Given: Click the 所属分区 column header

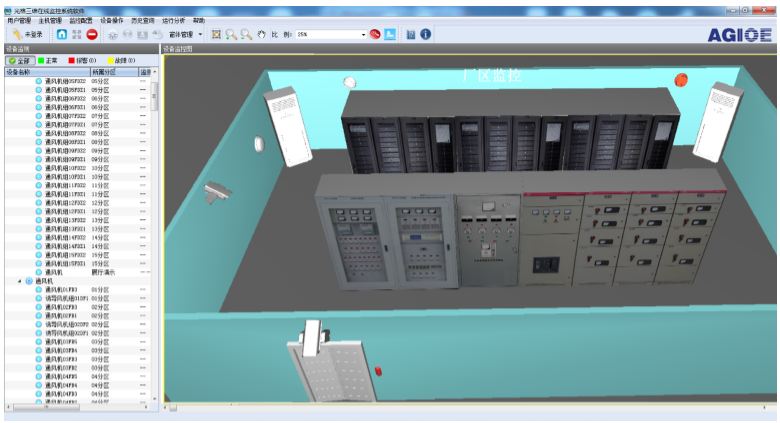Looking at the screenshot, I should coord(110,72).
